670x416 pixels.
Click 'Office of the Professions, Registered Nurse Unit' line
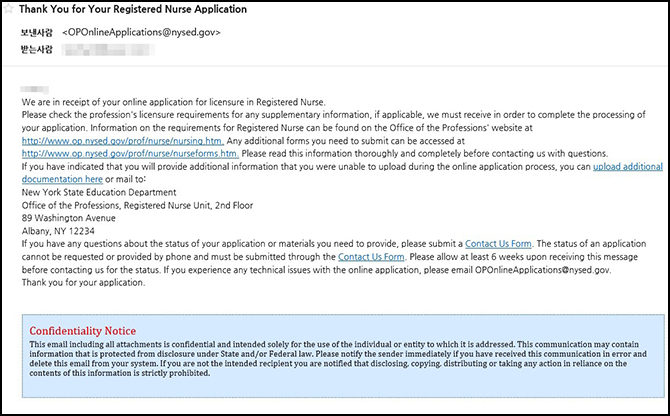pyautogui.click(x=138, y=205)
